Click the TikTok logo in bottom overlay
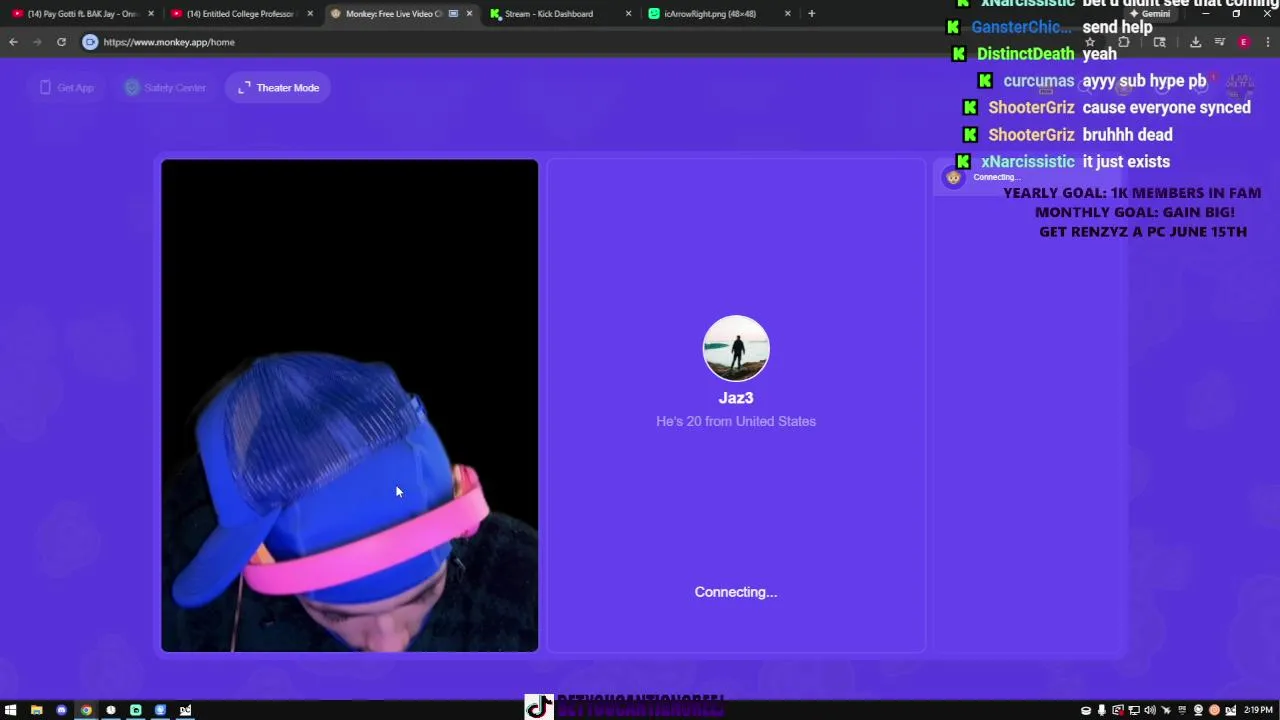The image size is (1280, 720). point(538,707)
